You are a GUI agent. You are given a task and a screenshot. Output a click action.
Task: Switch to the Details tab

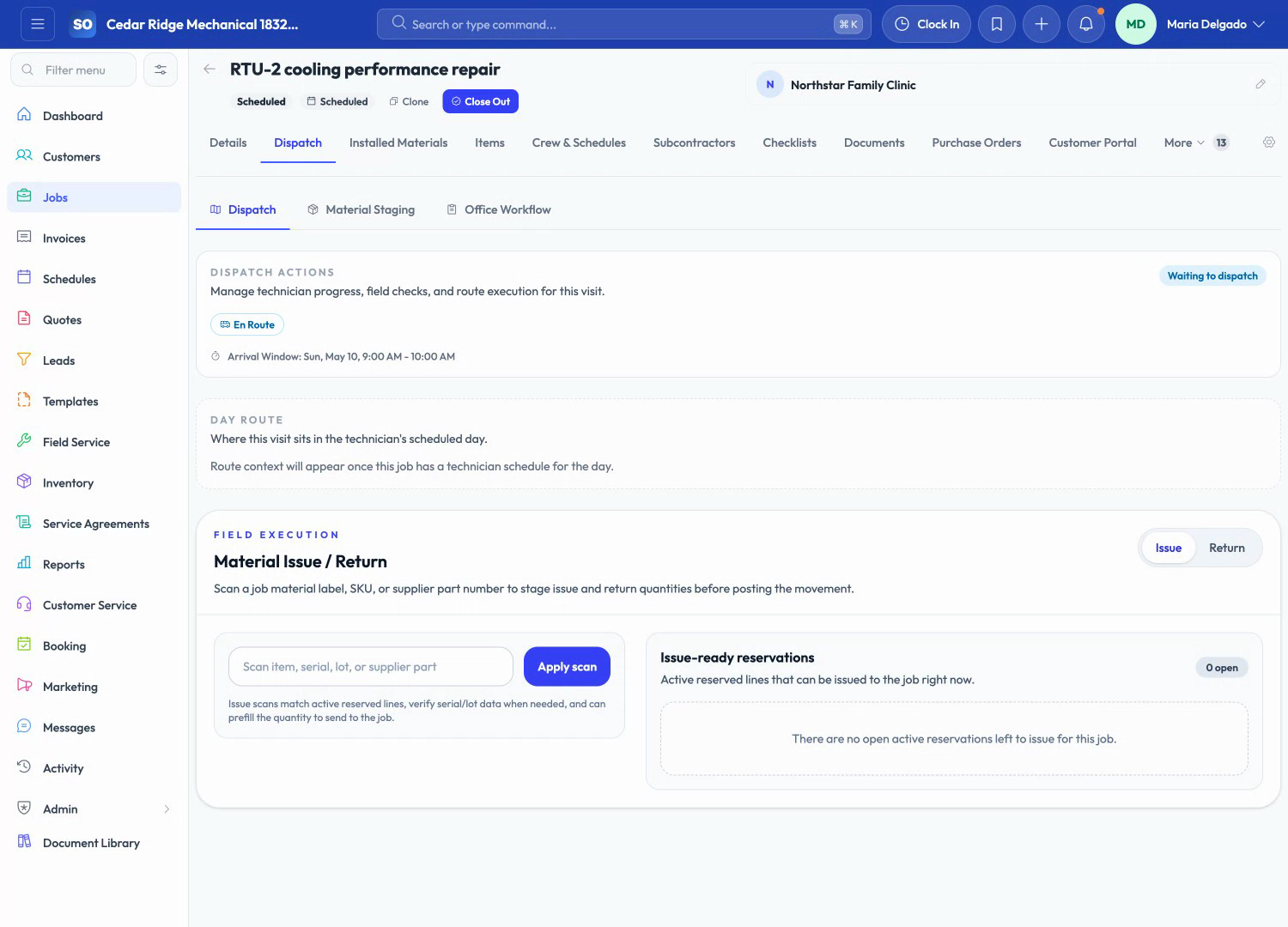click(x=228, y=142)
